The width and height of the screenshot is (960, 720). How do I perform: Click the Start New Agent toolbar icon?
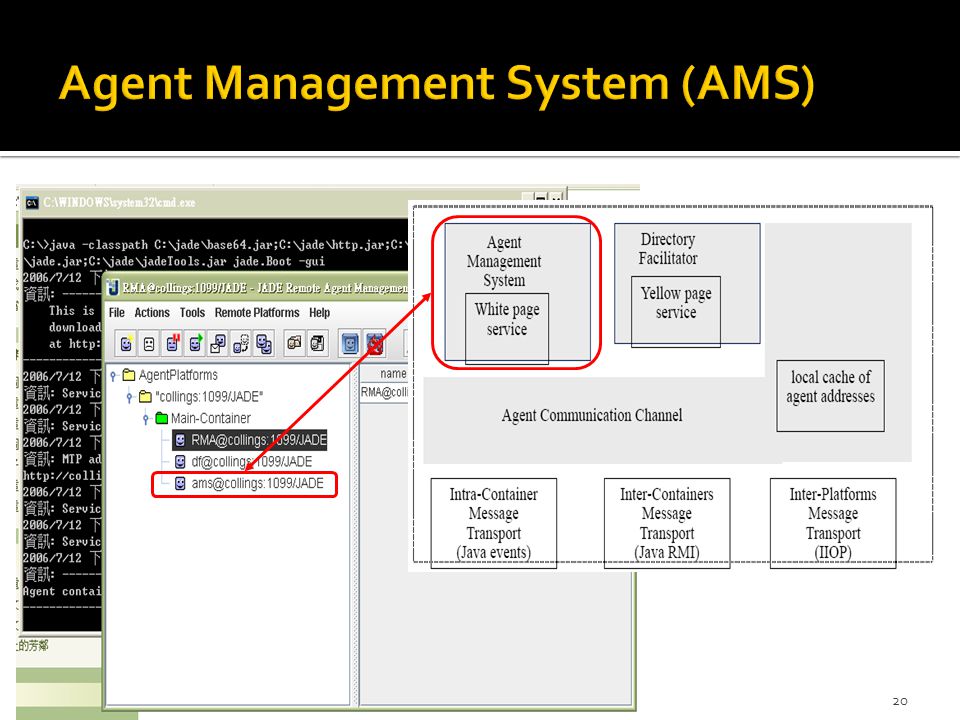[126, 343]
